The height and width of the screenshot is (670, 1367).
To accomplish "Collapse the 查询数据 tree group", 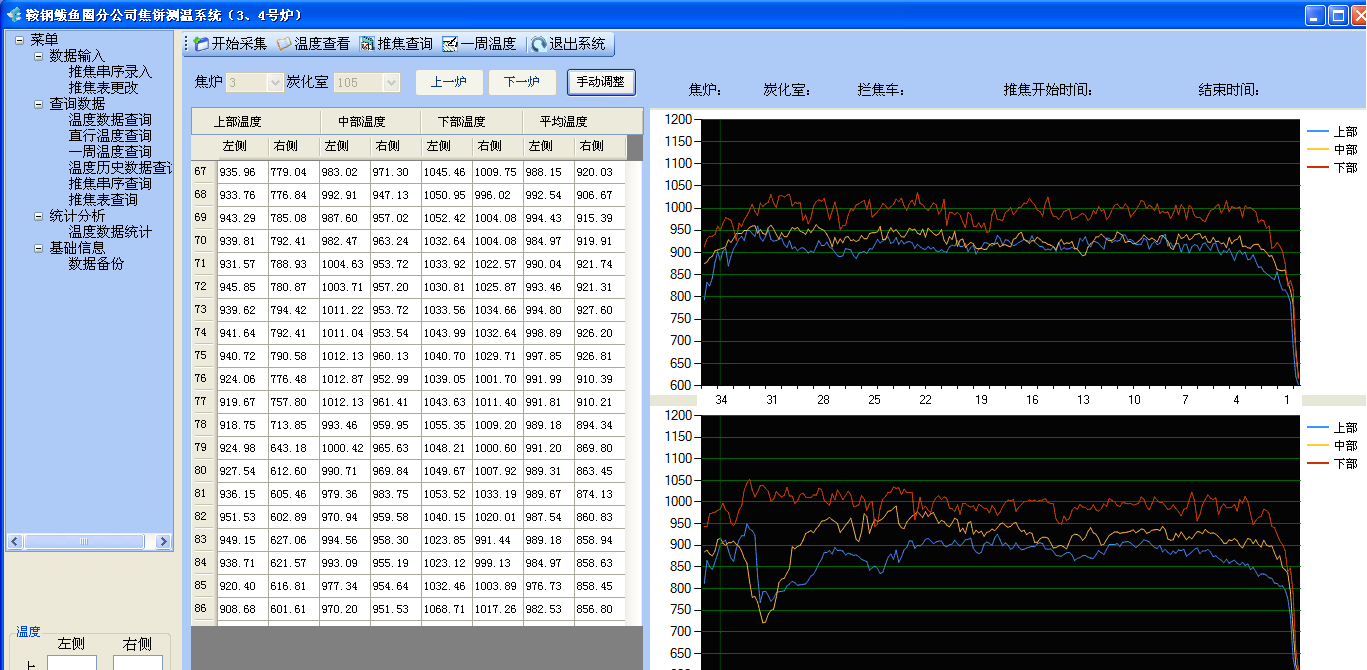I will pos(39,104).
